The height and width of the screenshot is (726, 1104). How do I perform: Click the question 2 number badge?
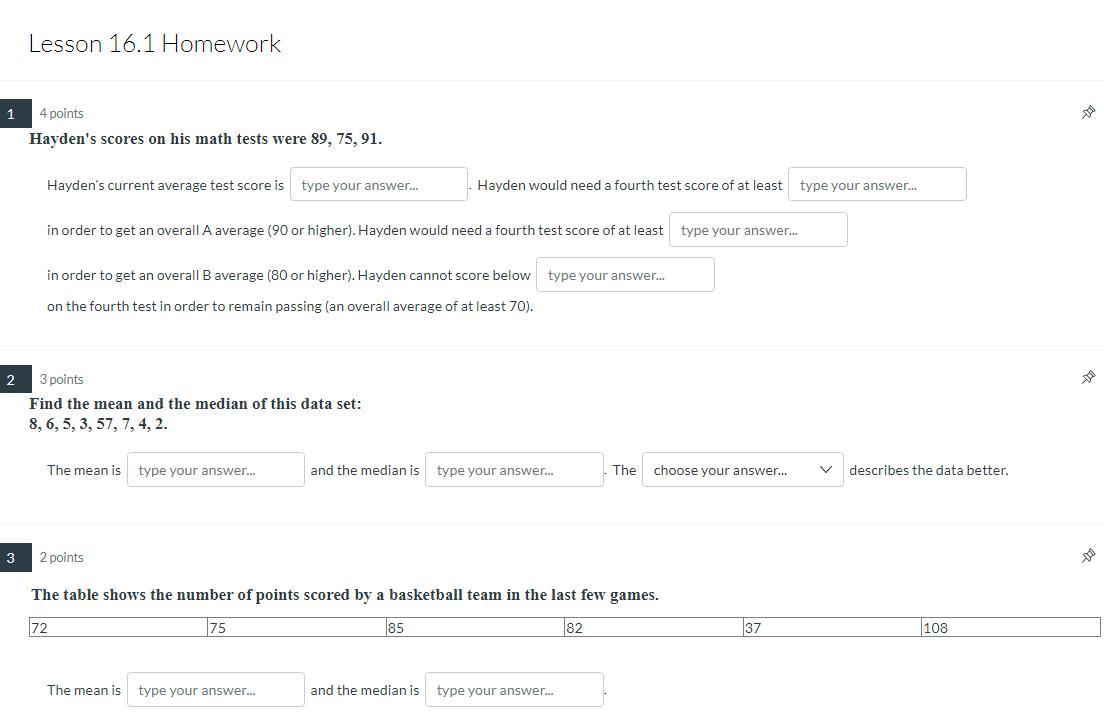point(11,380)
